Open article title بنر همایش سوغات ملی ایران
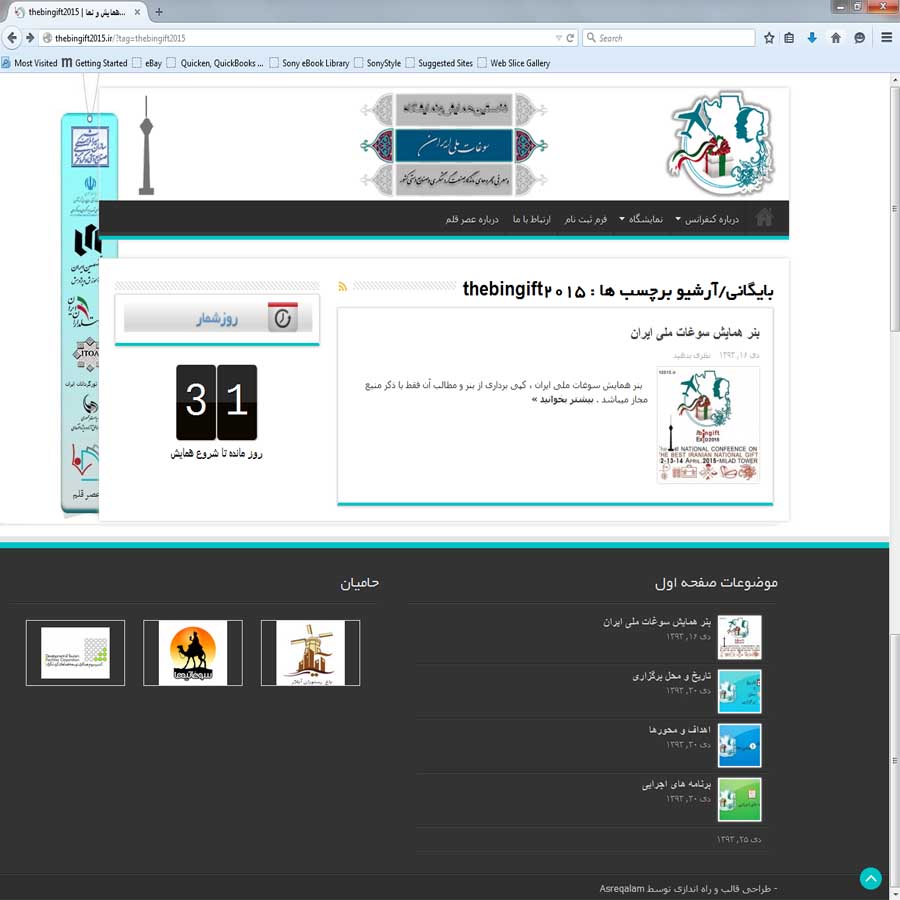900x900 pixels. pyautogui.click(x=695, y=332)
